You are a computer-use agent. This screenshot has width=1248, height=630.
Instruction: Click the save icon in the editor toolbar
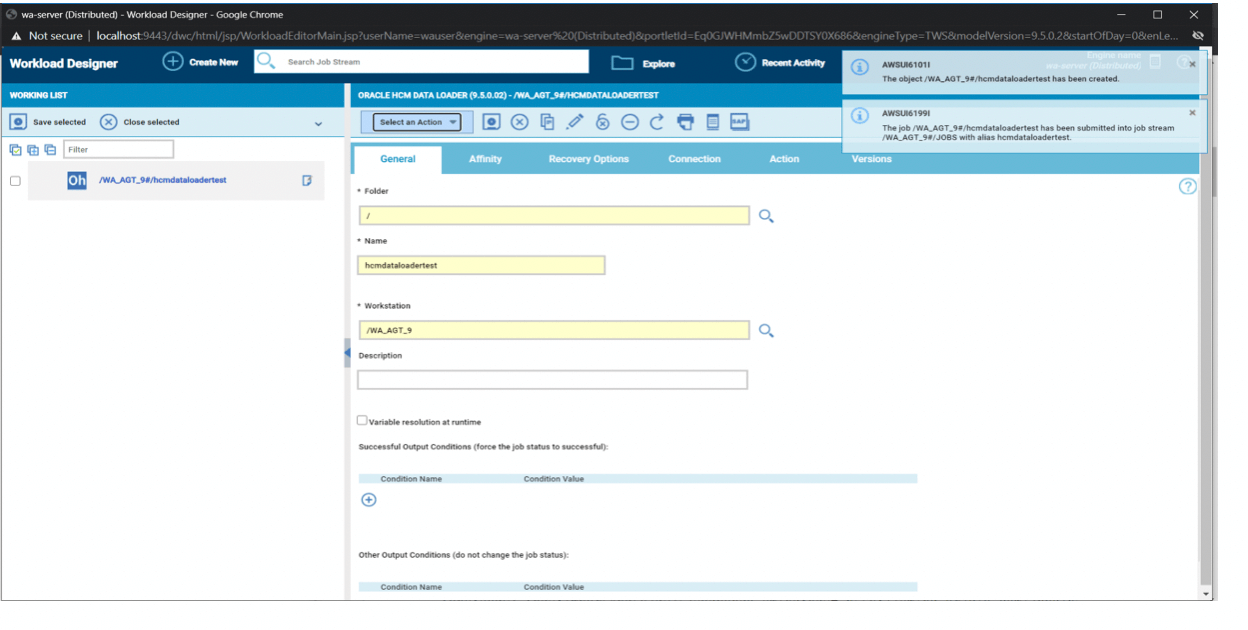[491, 122]
